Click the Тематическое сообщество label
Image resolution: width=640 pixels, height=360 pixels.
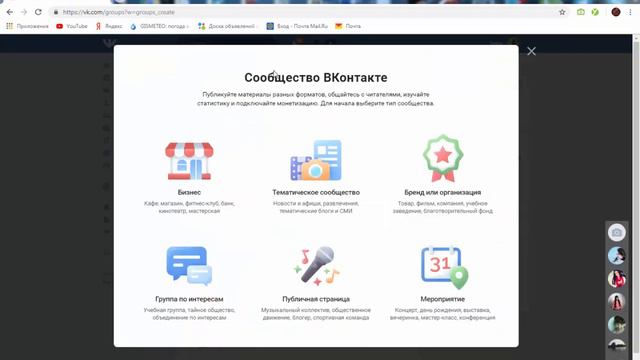316,192
